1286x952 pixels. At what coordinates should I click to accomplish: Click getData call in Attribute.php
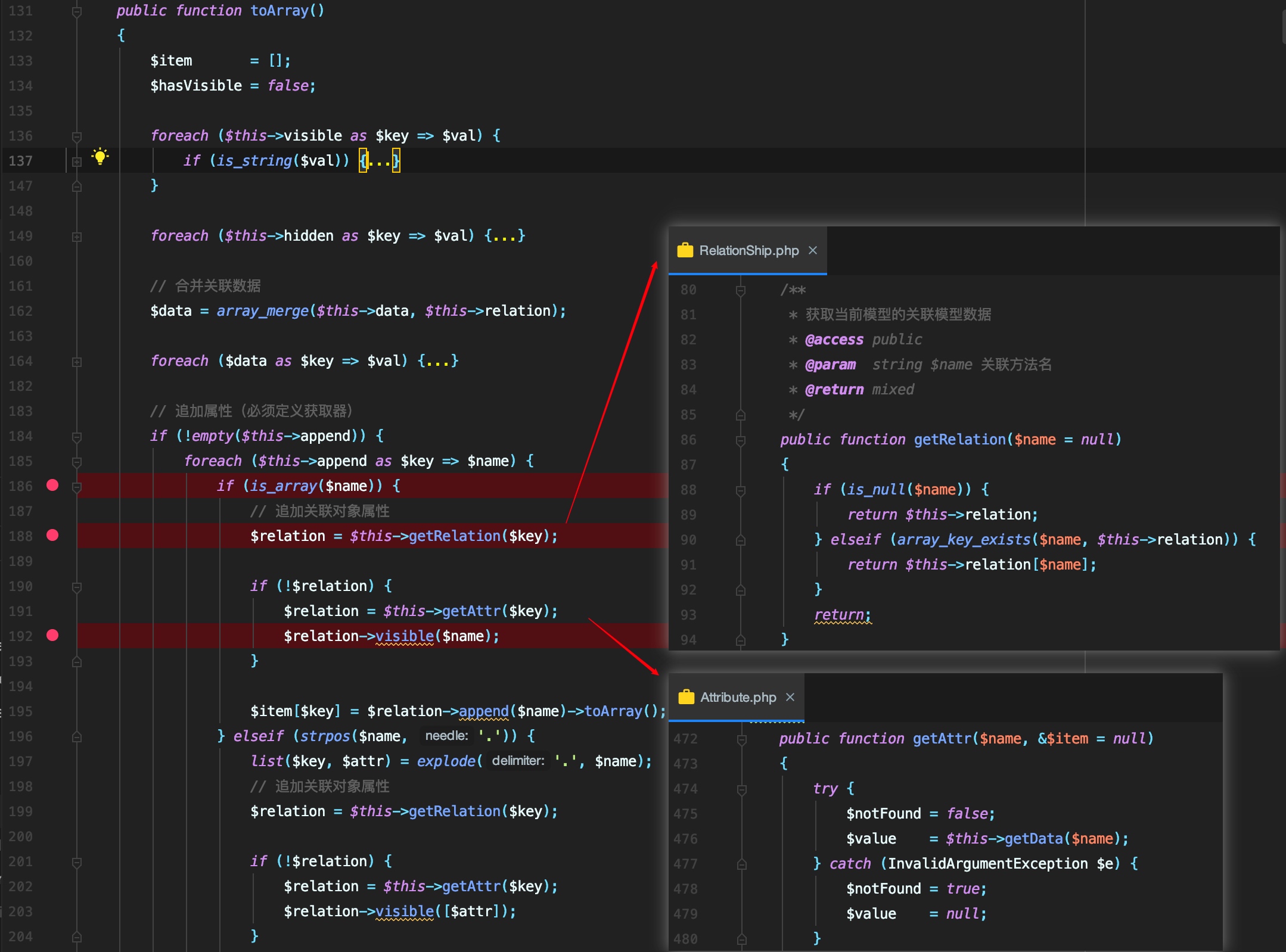(1034, 839)
